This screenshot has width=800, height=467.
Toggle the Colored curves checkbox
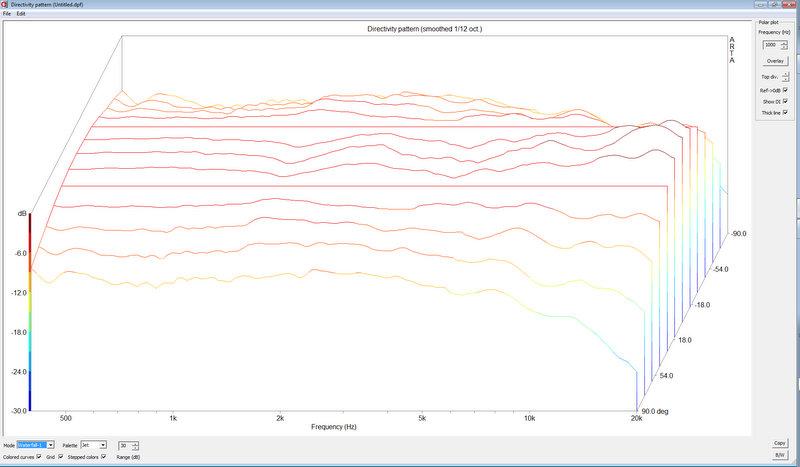point(38,456)
